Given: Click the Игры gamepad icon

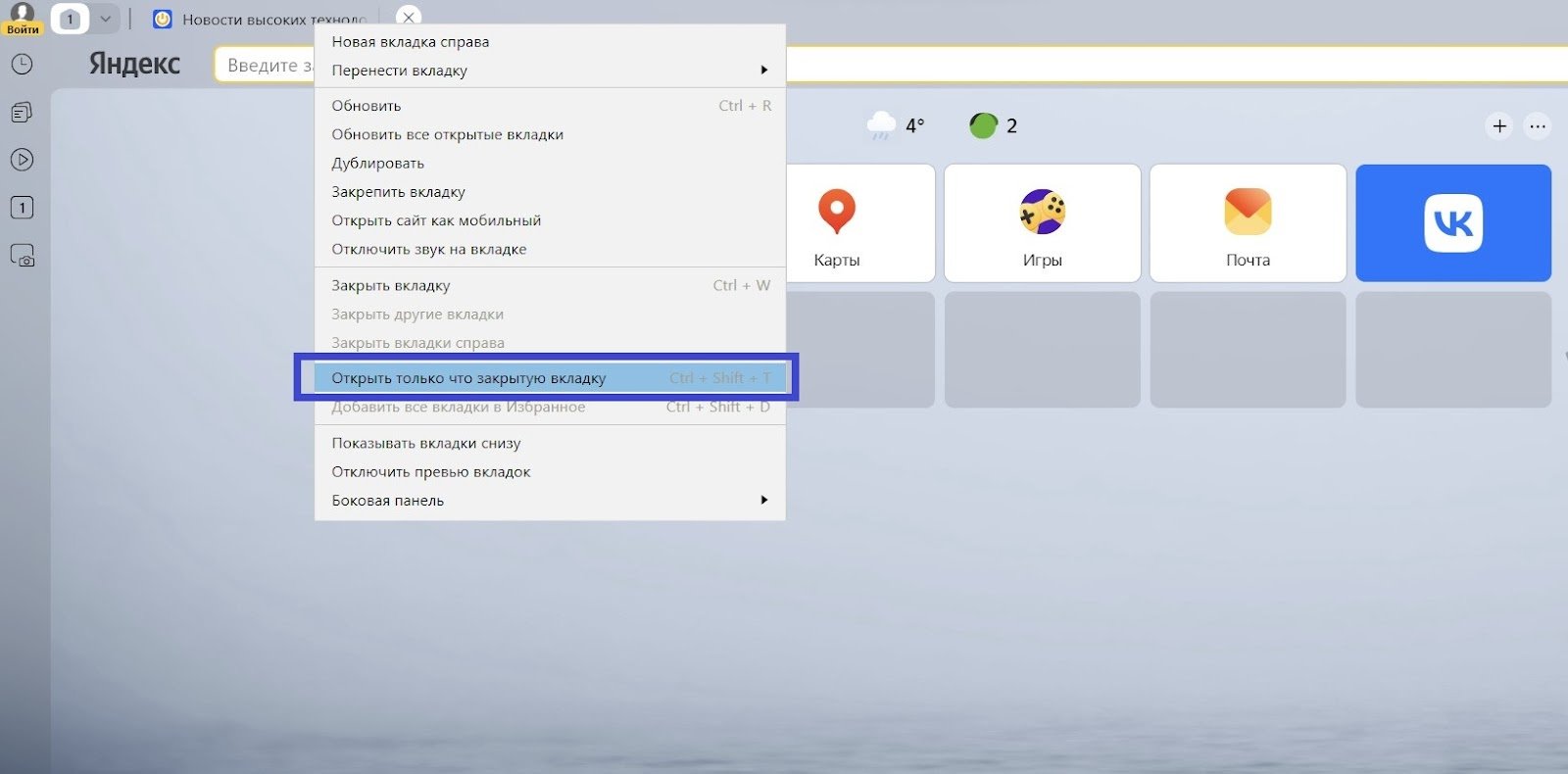Looking at the screenshot, I should (x=1042, y=212).
